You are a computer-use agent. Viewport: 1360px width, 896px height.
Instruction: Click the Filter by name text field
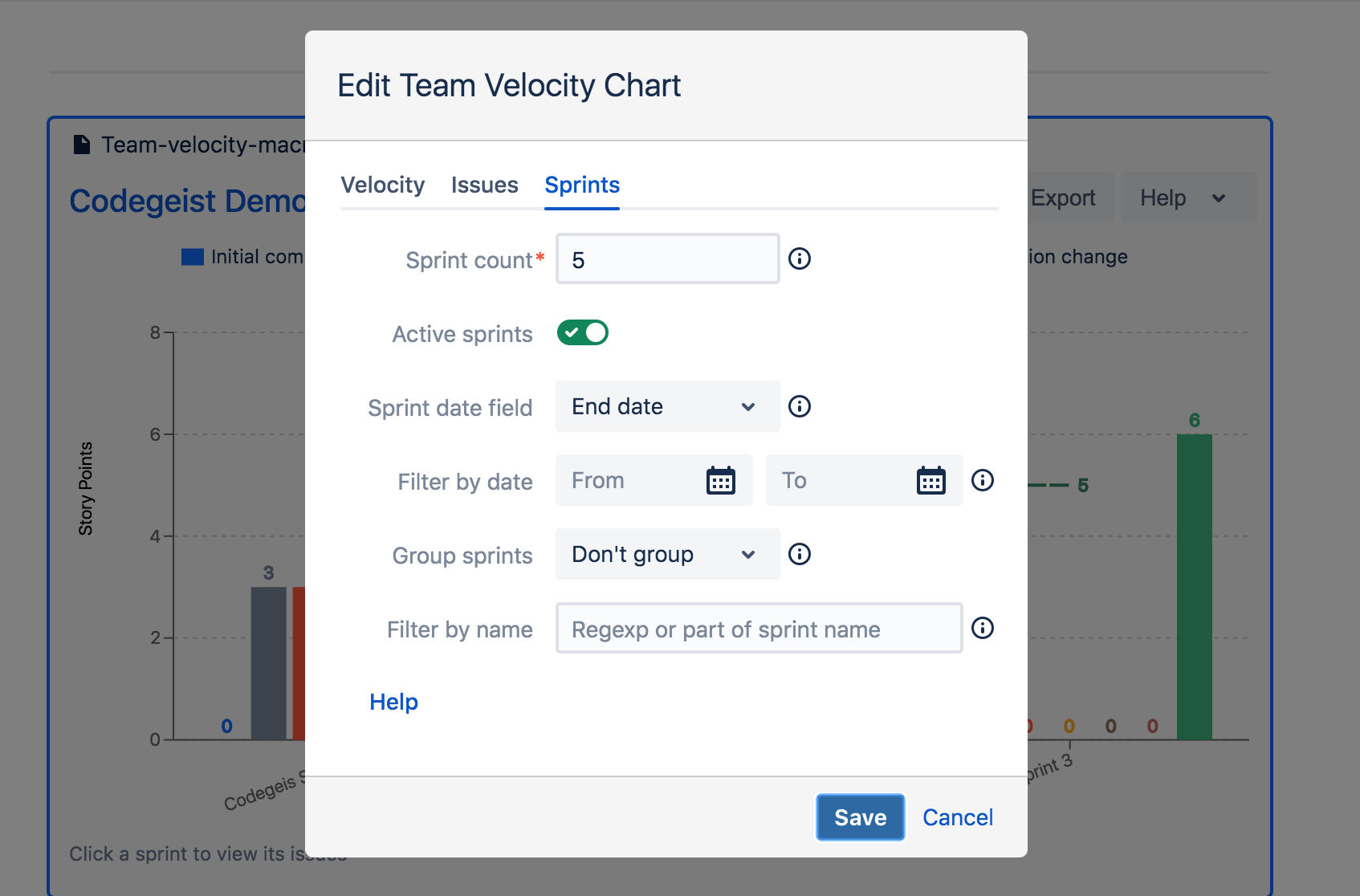759,628
